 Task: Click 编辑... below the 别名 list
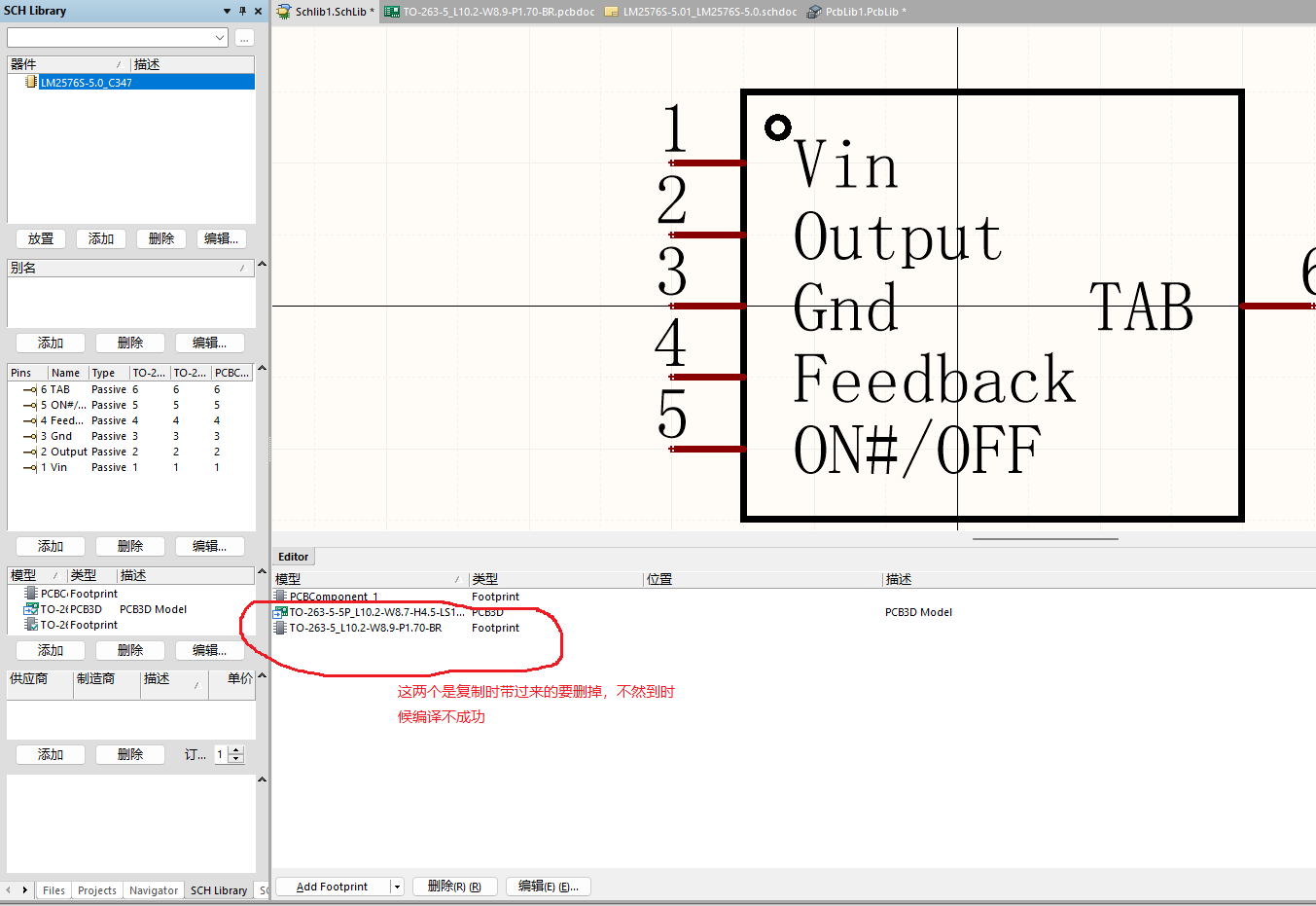pos(210,343)
